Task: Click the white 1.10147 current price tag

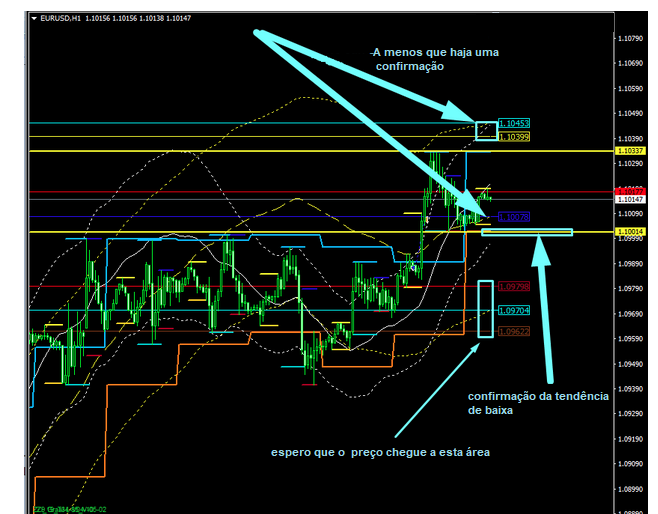Action: (630, 199)
